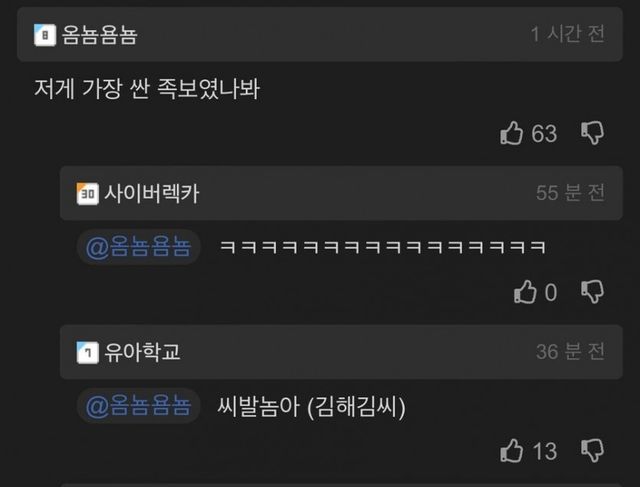Click the 13 like count

click(x=545, y=451)
